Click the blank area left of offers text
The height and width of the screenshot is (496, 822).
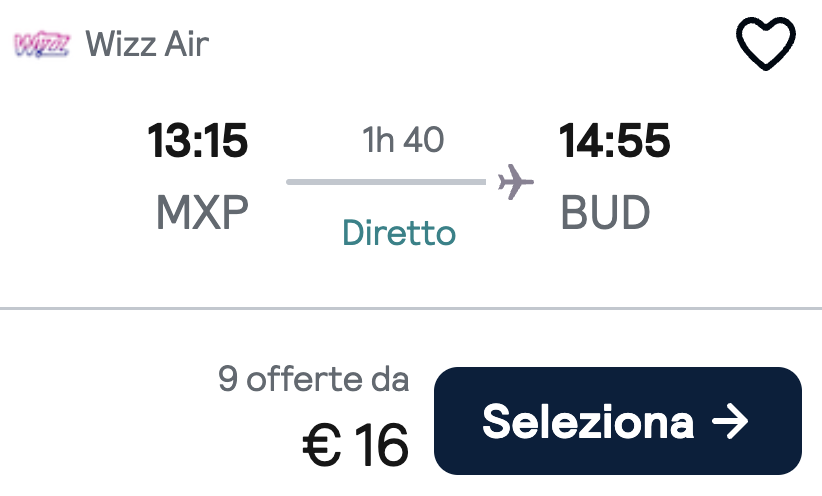point(105,414)
